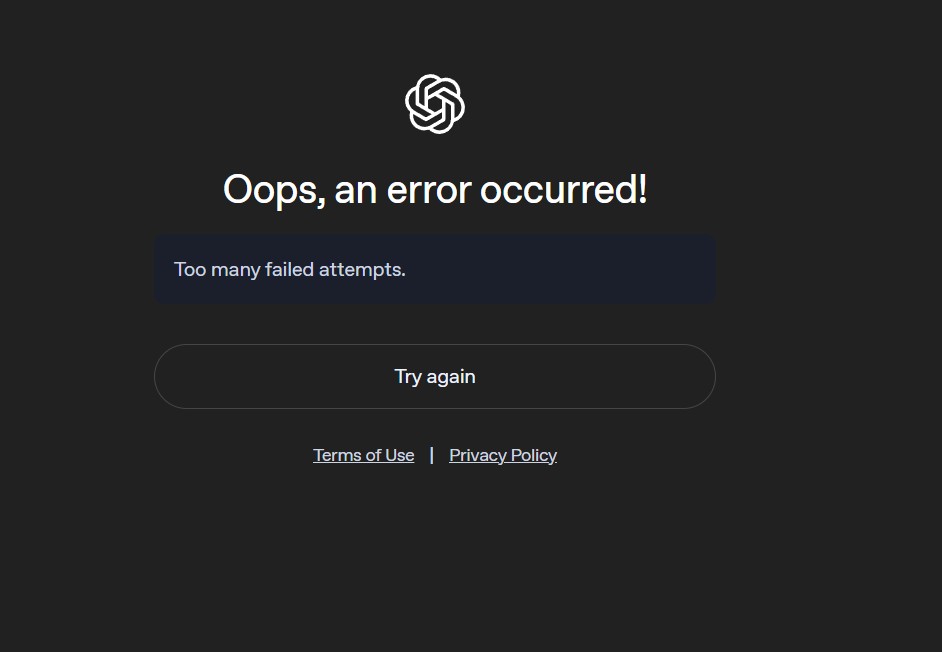Screen dimensions: 942x652
Task: View Terms of Use page
Action: pyautogui.click(x=363, y=455)
